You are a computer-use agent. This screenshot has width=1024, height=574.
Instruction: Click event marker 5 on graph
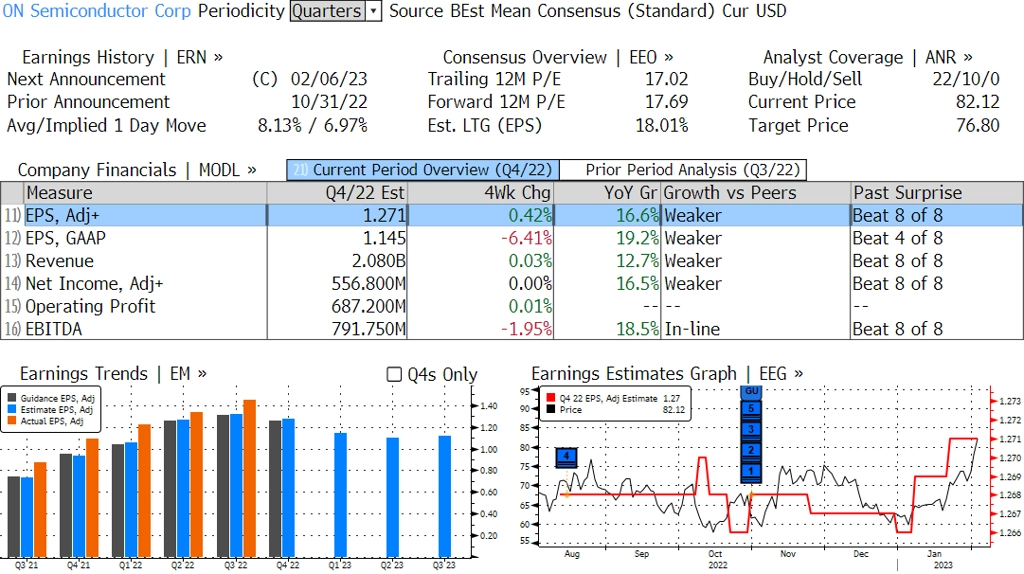(752, 409)
